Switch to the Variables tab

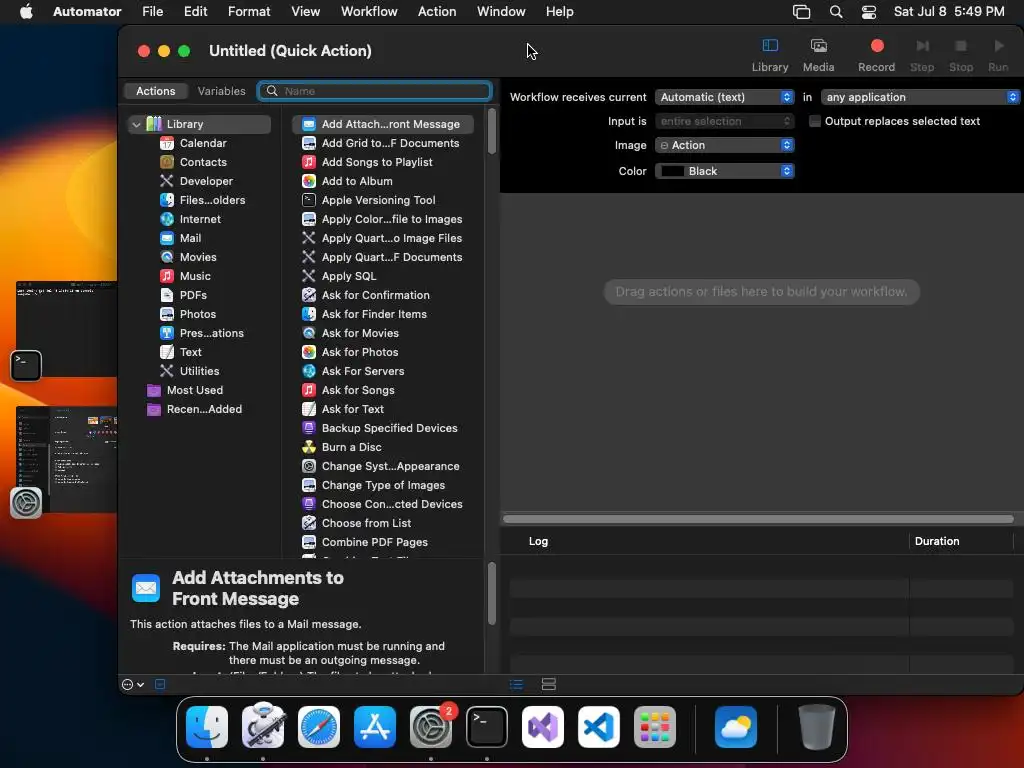click(x=221, y=91)
